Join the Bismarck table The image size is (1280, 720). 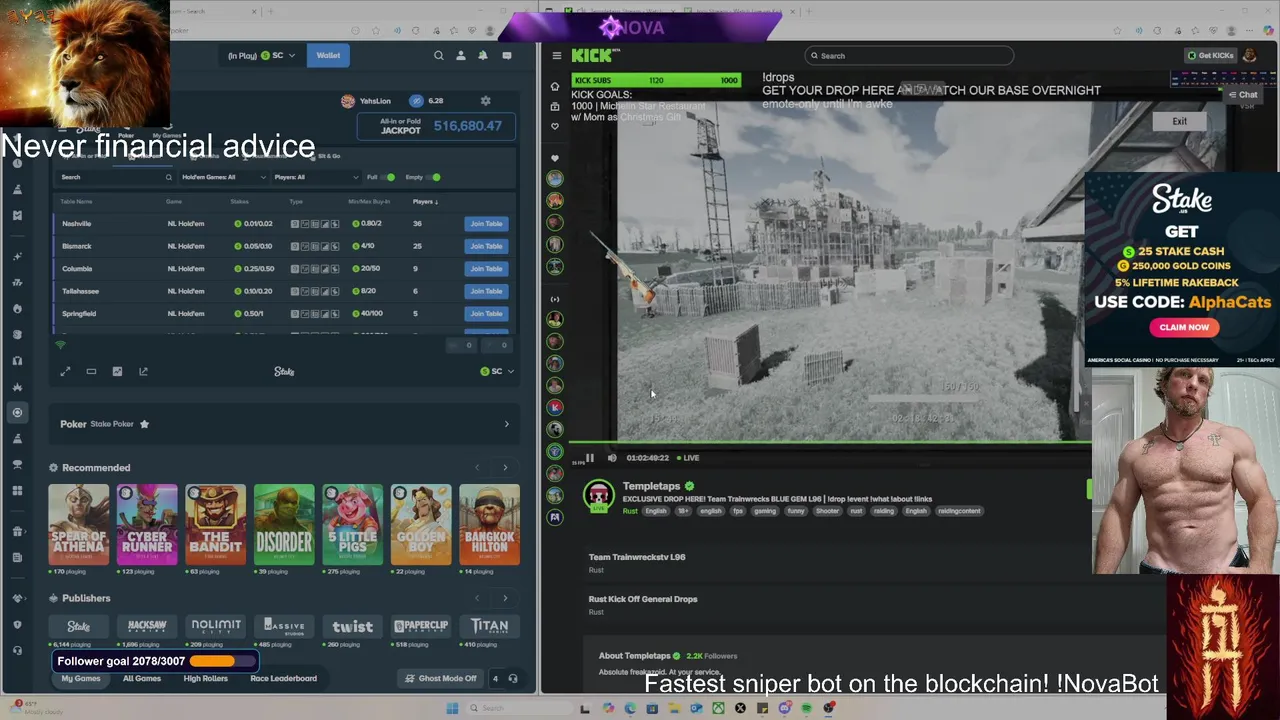tap(486, 246)
